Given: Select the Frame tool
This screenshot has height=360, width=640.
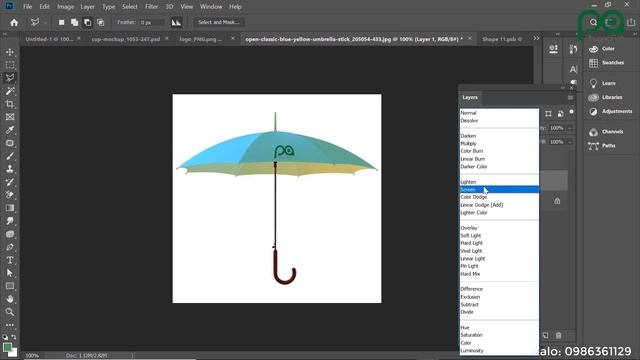Looking at the screenshot, I should [10, 117].
